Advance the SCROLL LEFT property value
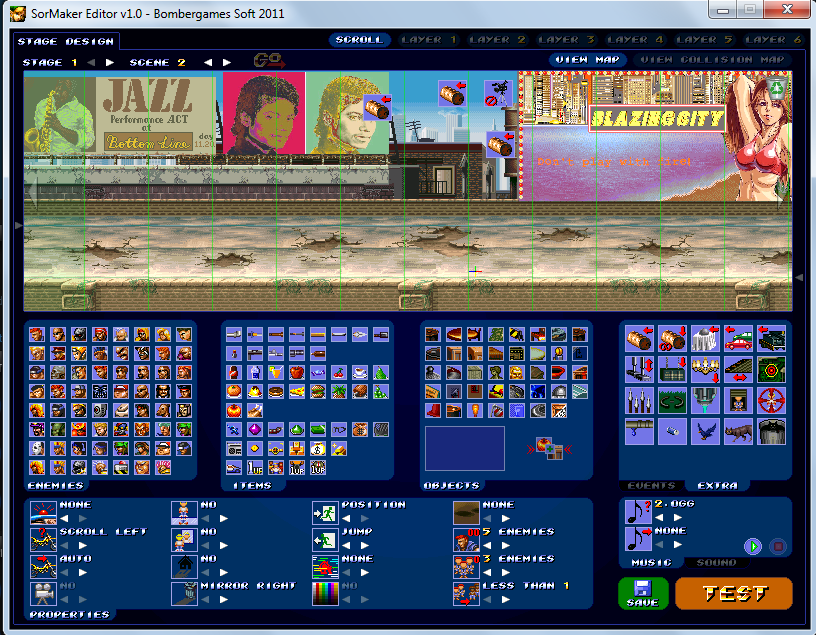816x635 pixels. click(x=83, y=545)
